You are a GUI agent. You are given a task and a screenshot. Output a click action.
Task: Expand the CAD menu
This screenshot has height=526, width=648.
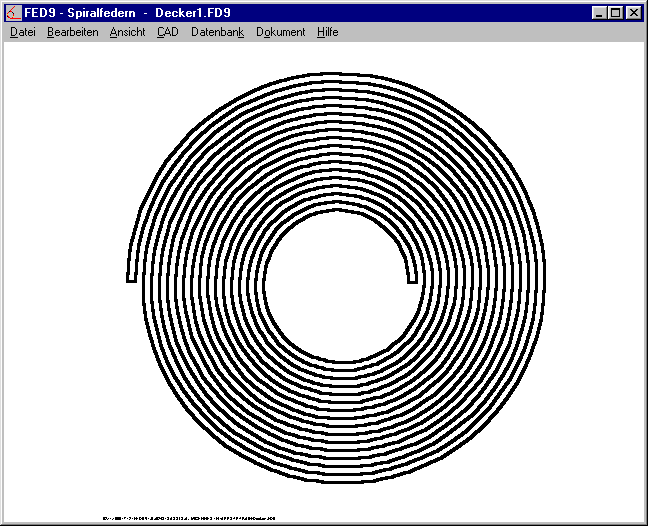pyautogui.click(x=167, y=32)
